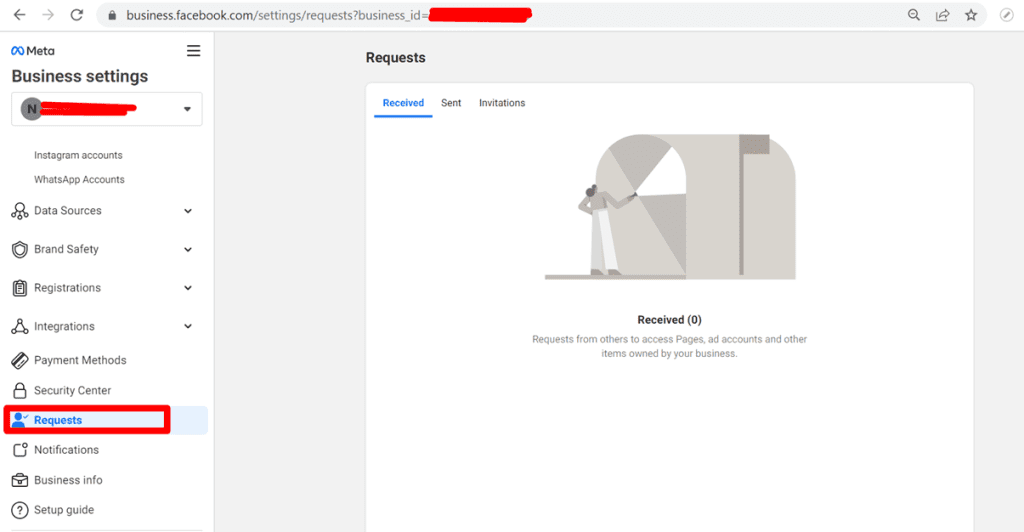Screen dimensions: 1024x532
Task: Click the padlock site info icon
Action: [112, 15]
